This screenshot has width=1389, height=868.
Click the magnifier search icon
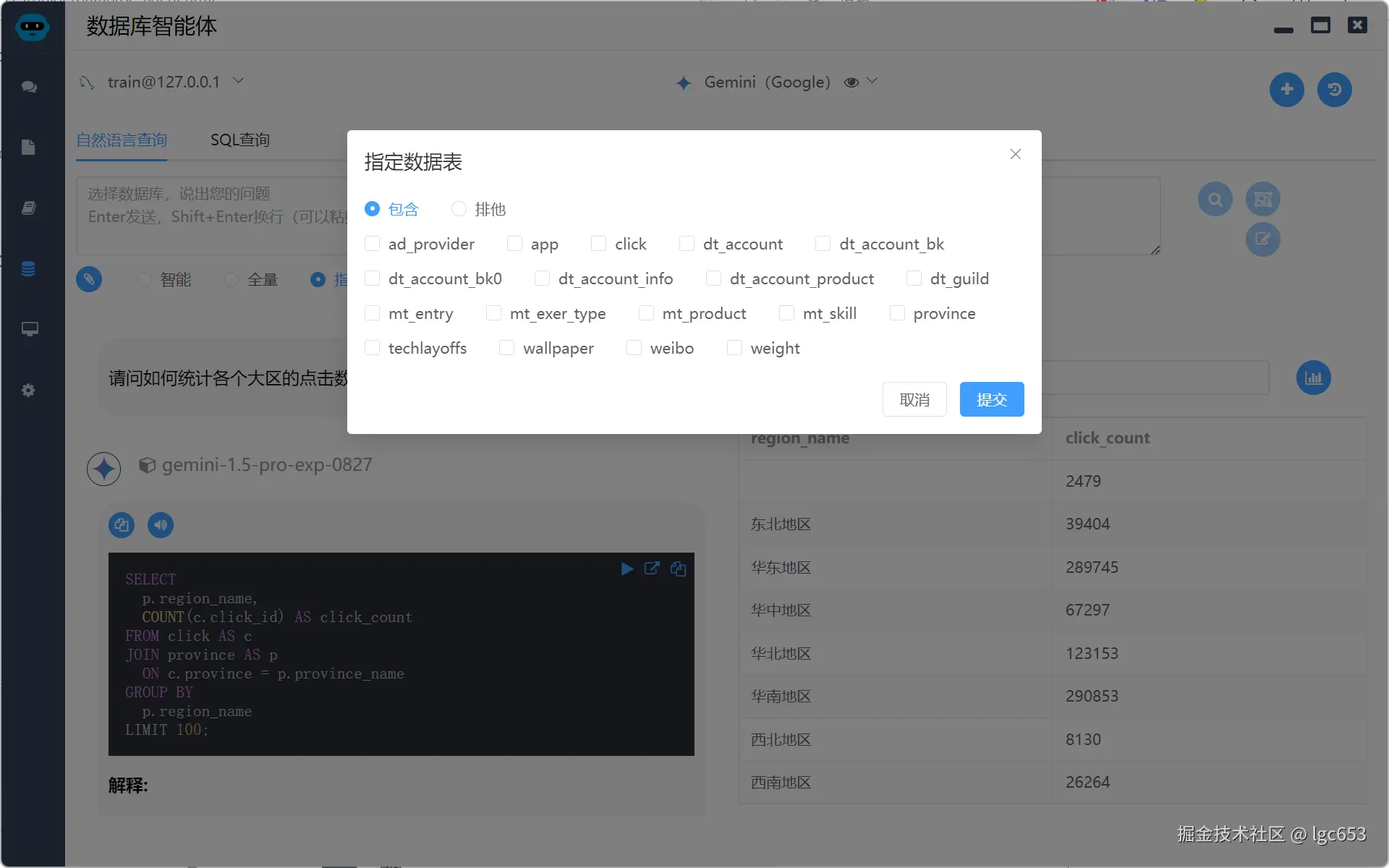[x=1215, y=199]
